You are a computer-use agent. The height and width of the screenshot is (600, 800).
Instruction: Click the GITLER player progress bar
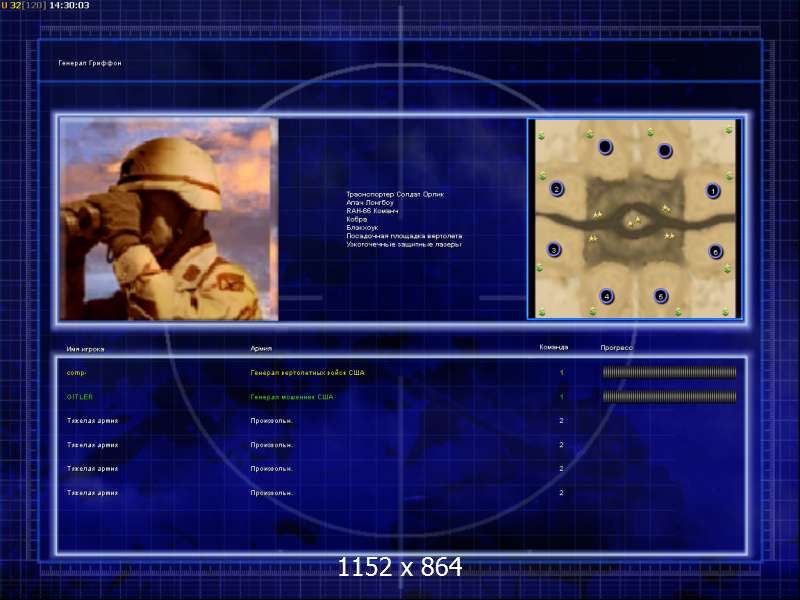pyautogui.click(x=669, y=397)
